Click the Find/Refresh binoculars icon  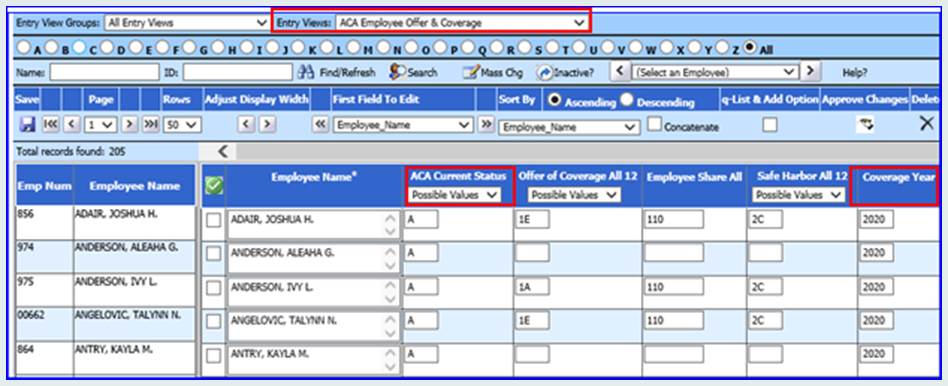pyautogui.click(x=306, y=72)
